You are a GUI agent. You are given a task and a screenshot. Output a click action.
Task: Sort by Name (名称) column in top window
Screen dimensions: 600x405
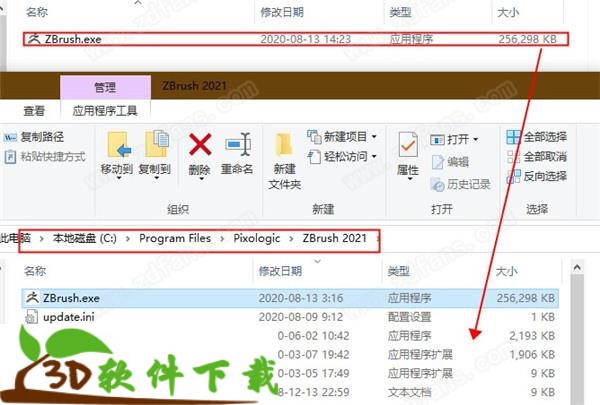(37, 12)
